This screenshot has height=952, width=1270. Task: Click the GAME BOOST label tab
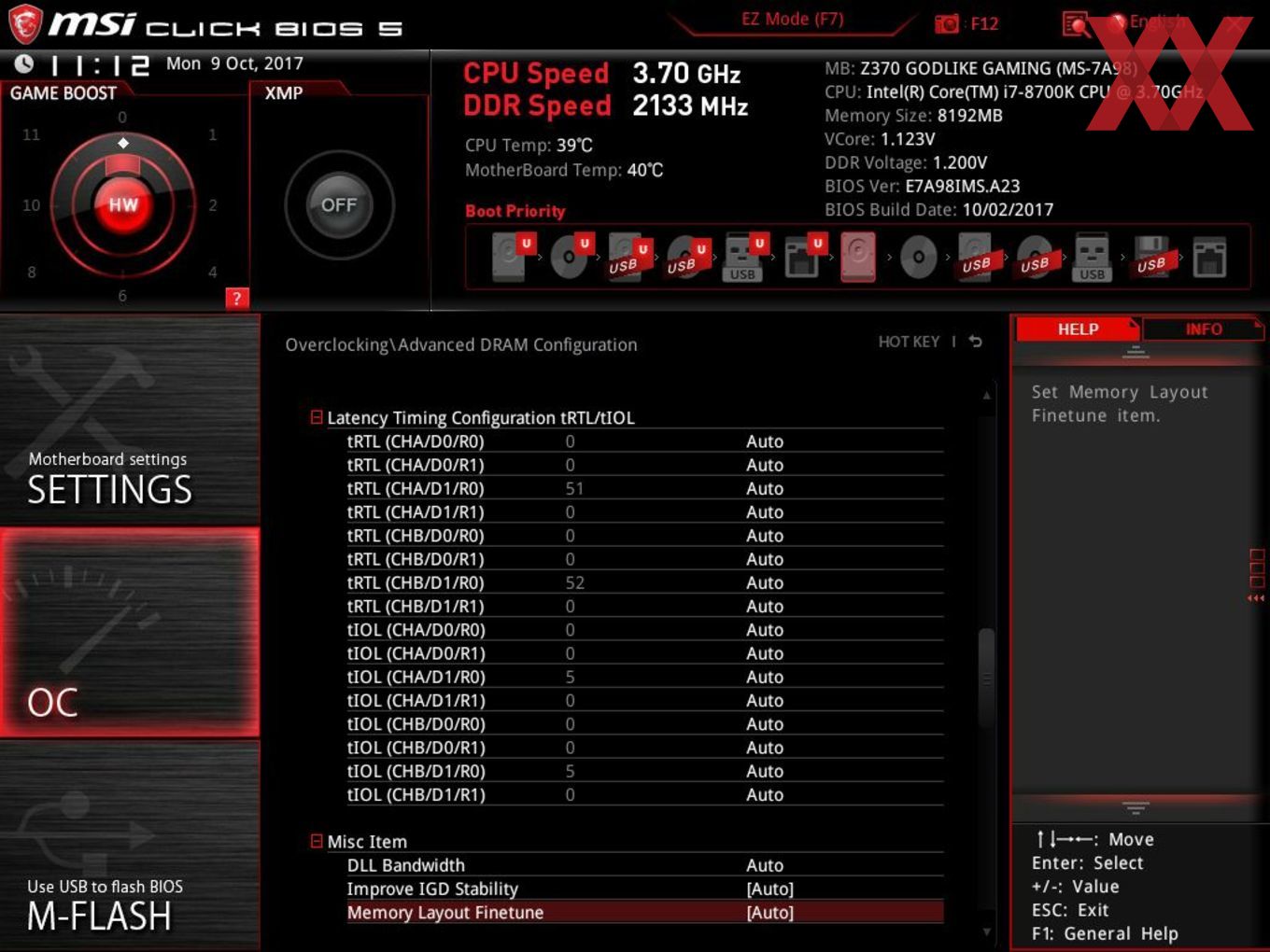pyautogui.click(x=63, y=93)
